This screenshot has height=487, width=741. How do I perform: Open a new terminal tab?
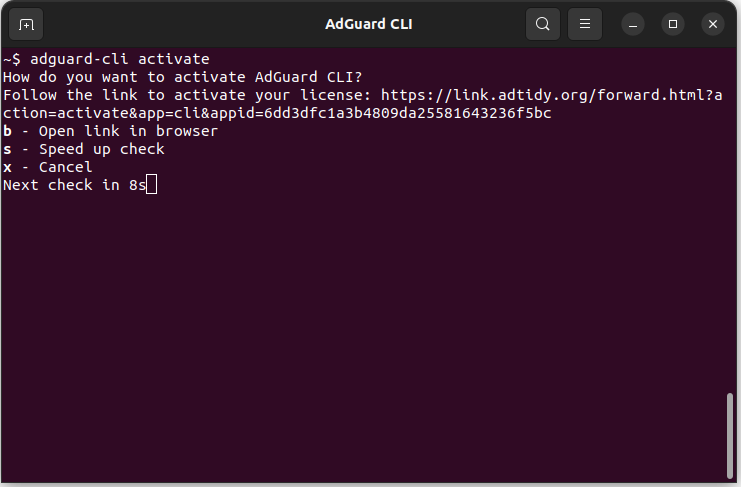click(26, 24)
